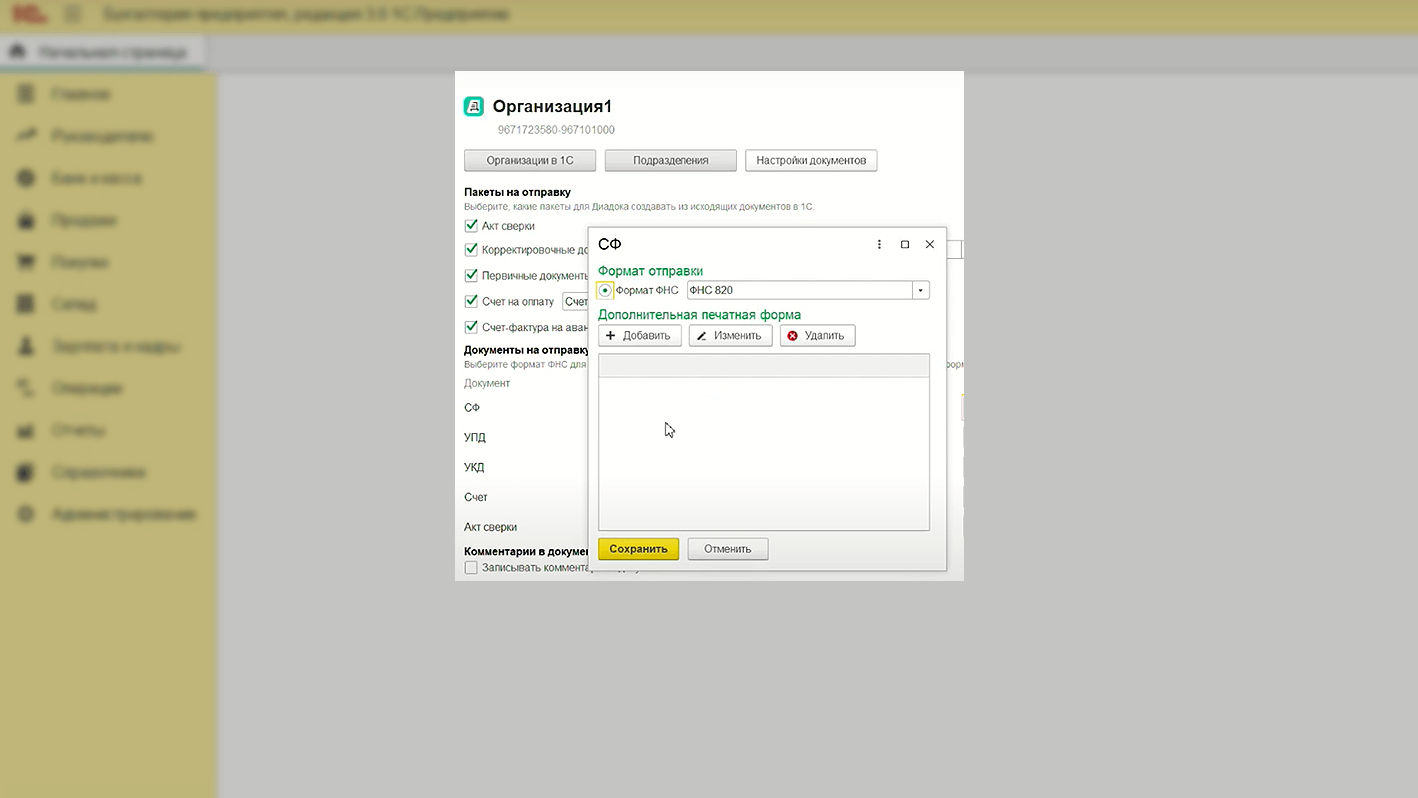Click the green Организация1 organization icon
The width and height of the screenshot is (1418, 798).
(474, 106)
